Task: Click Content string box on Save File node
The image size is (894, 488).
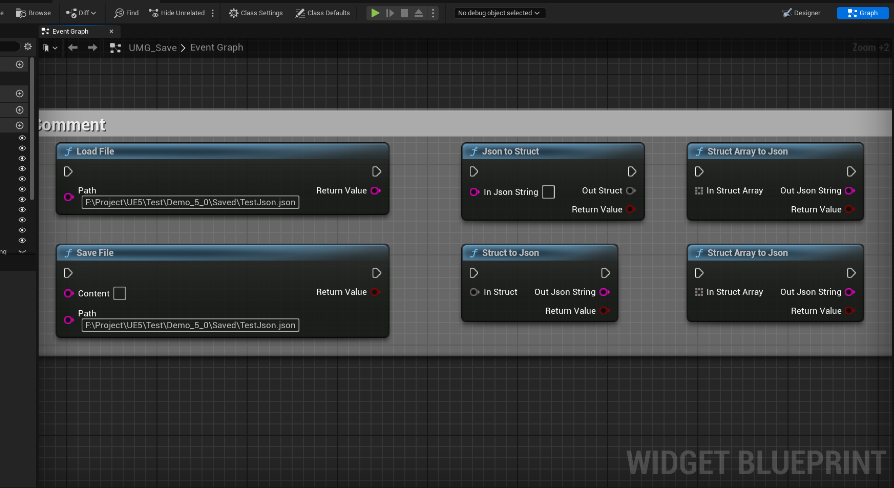Action: pyautogui.click(x=119, y=293)
